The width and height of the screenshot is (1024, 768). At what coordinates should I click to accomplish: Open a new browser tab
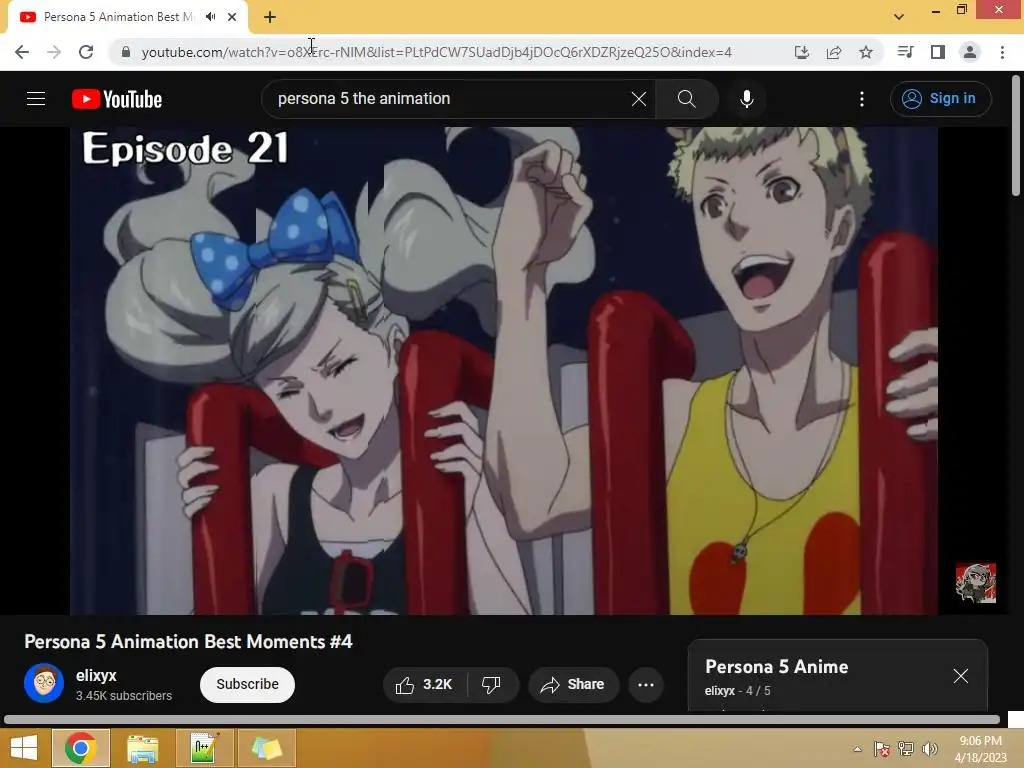[x=270, y=17]
